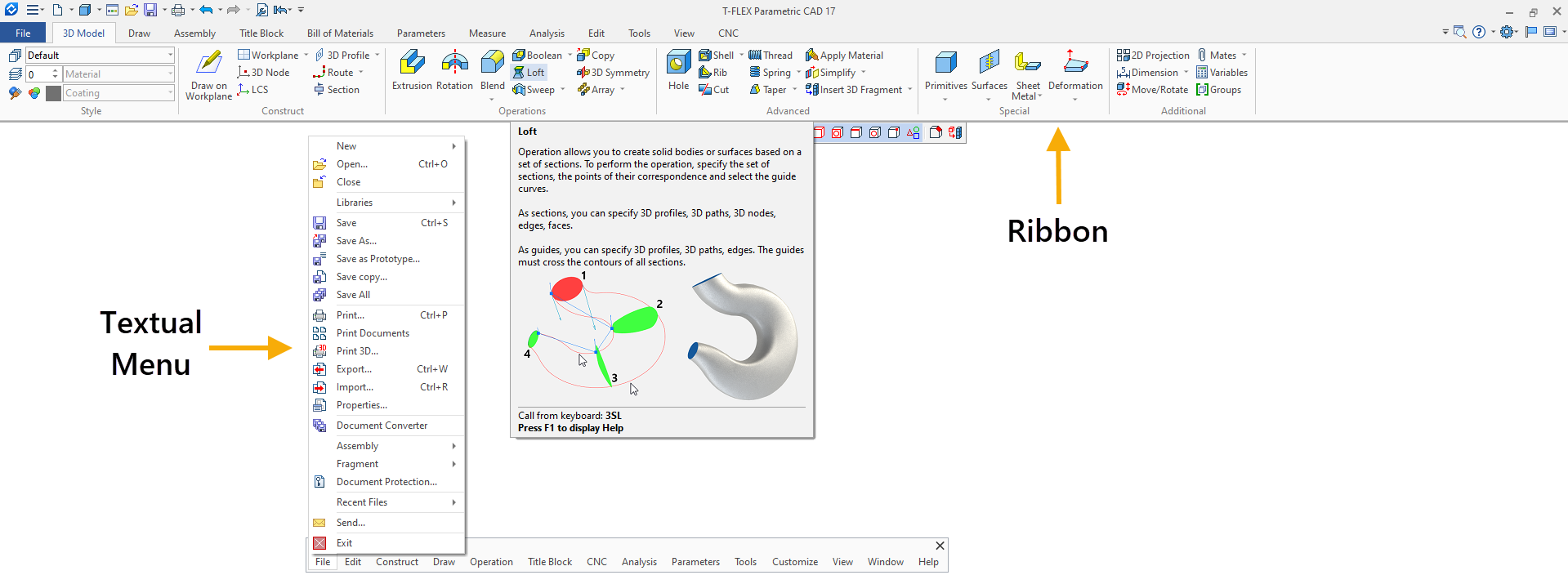Open Construct in the textual menu bar
The width and height of the screenshot is (1568, 584).
[397, 562]
